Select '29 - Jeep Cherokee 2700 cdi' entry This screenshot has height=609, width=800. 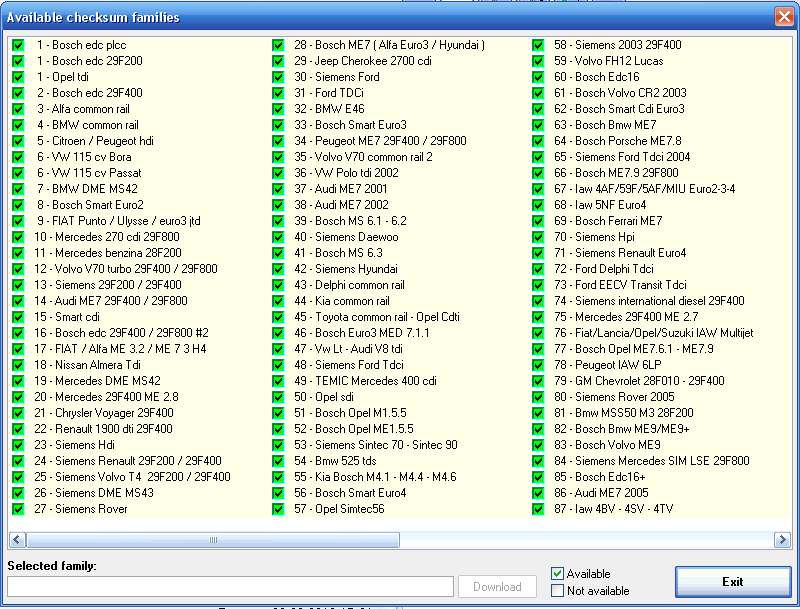363,61
